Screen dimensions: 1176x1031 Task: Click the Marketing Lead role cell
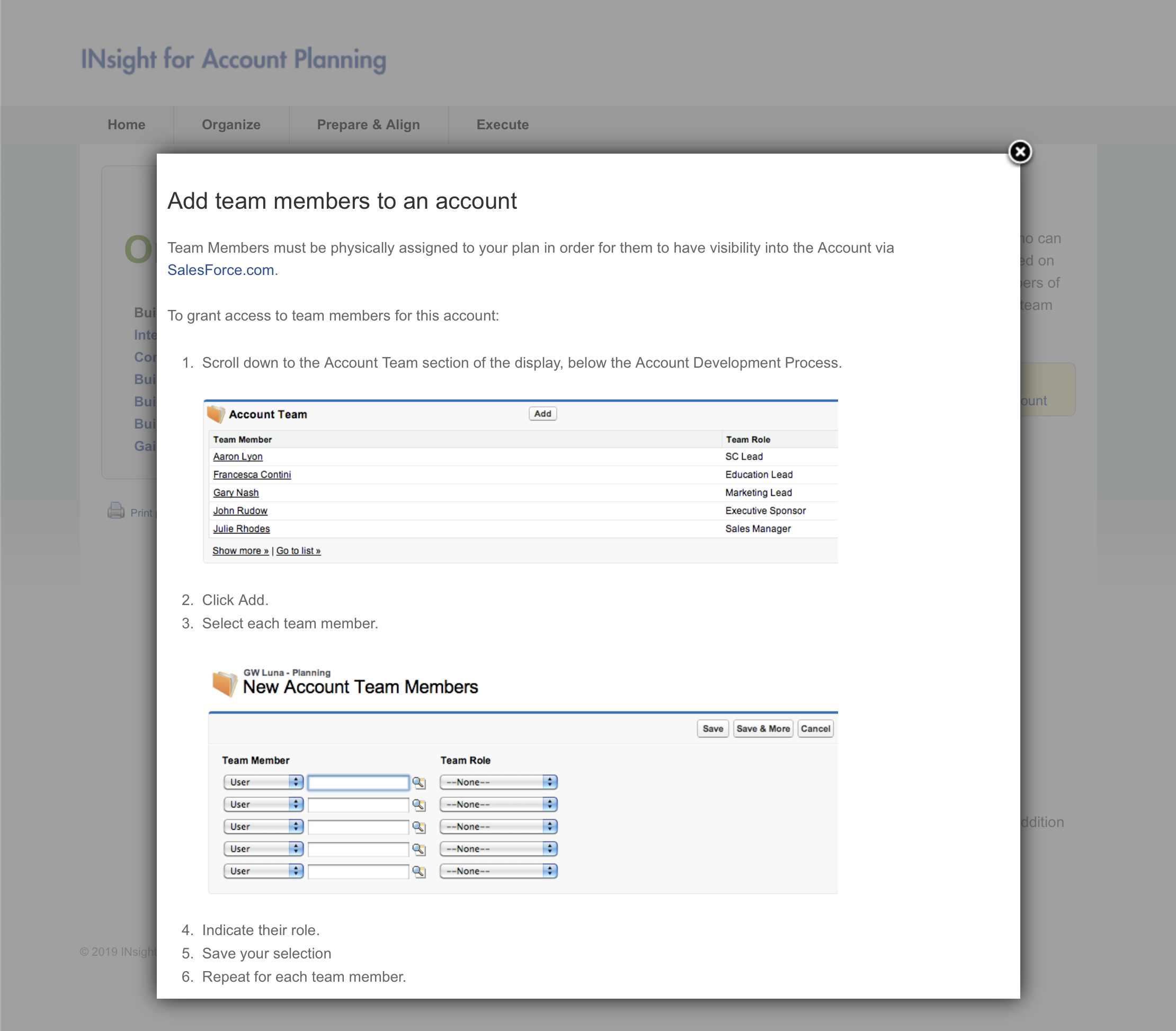758,493
